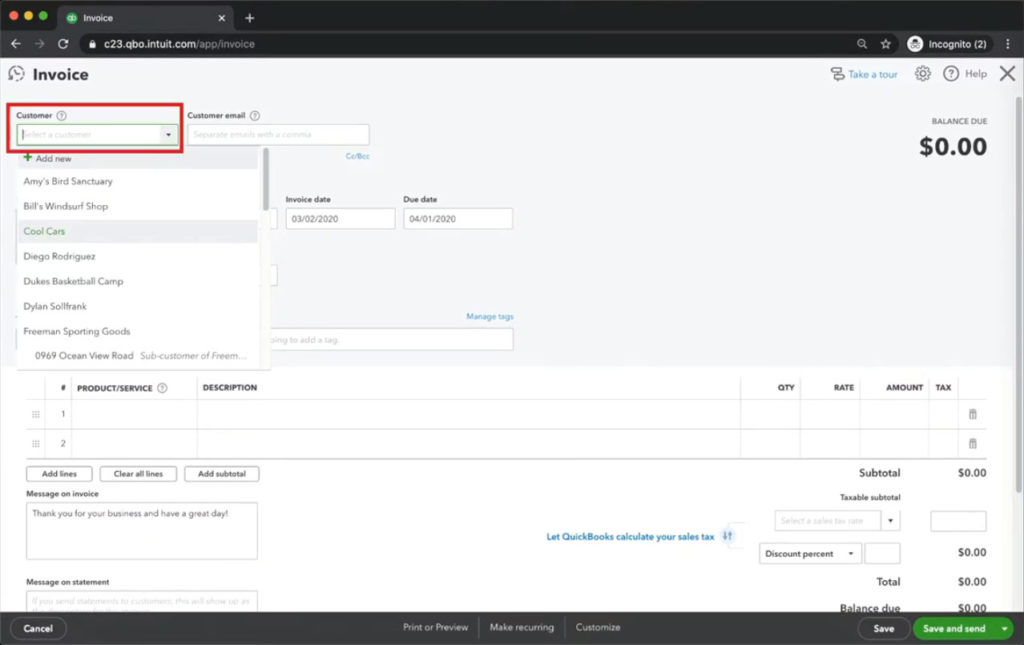Image resolution: width=1024 pixels, height=645 pixels.
Task: Click the Add lines button
Action: pos(59,474)
